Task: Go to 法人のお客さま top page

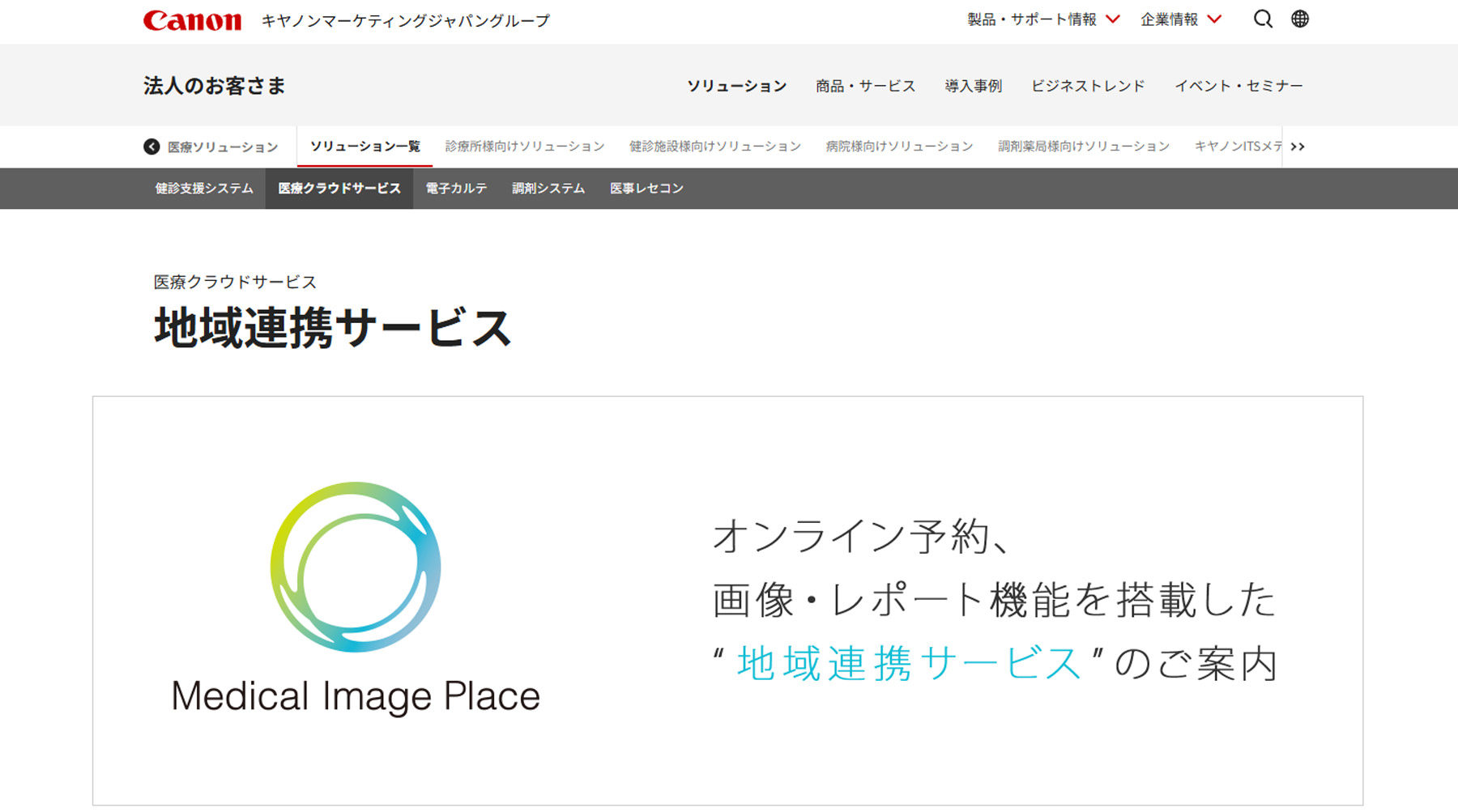Action: click(x=215, y=86)
